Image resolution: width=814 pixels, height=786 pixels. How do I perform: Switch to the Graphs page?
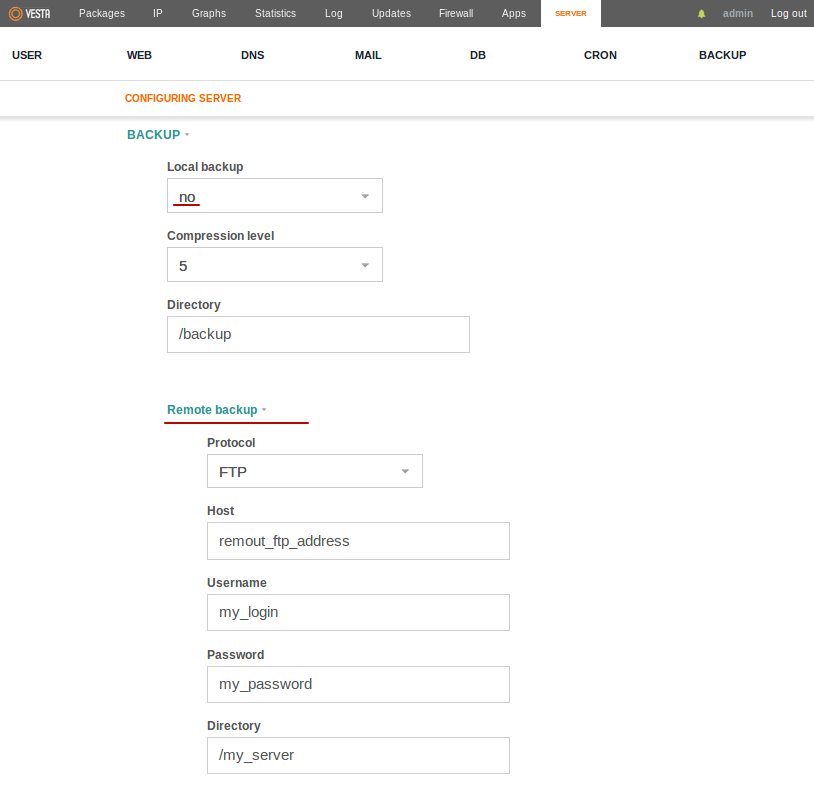[x=209, y=13]
